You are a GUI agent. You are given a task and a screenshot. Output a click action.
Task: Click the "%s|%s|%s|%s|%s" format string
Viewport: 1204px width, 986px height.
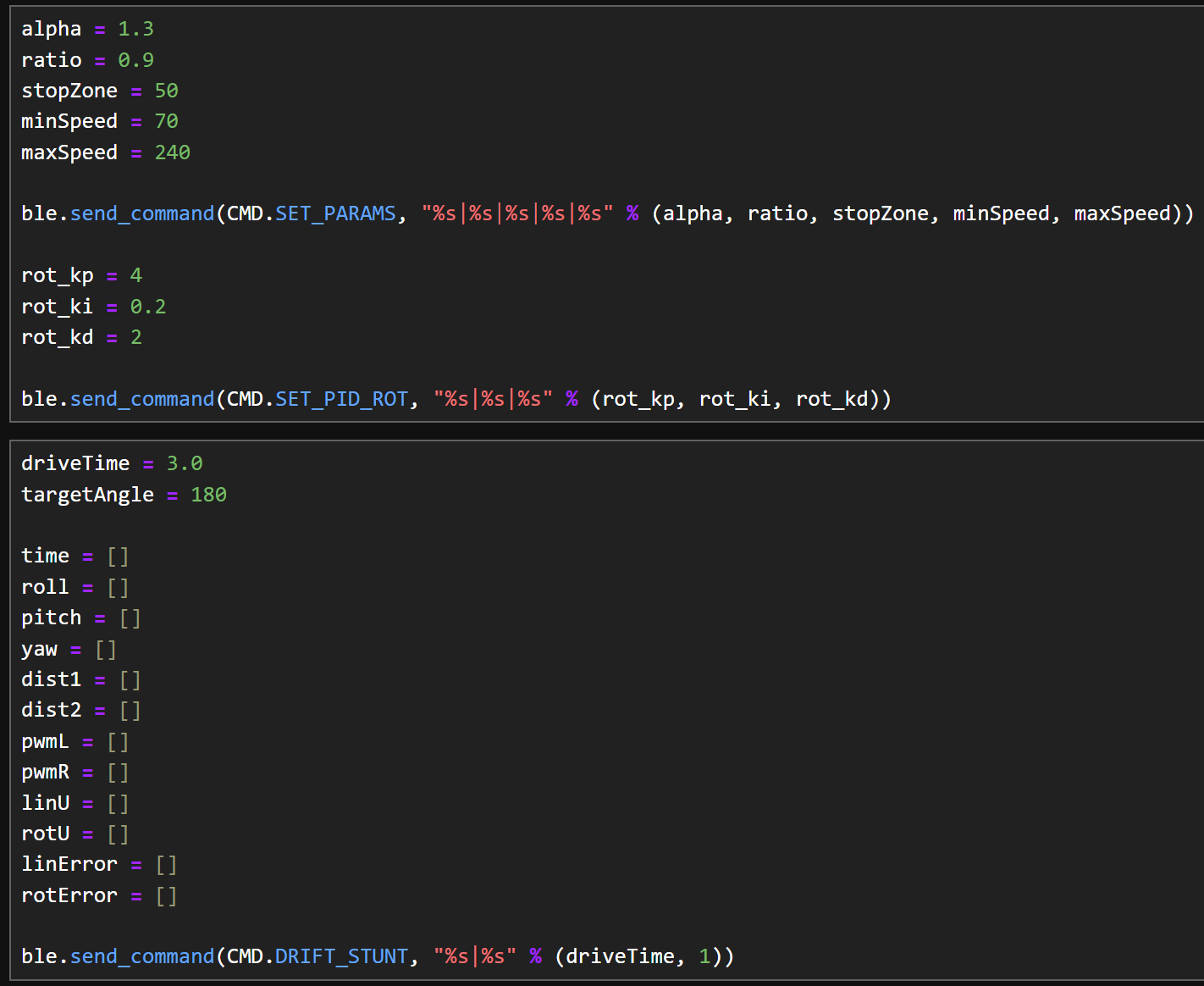pos(517,213)
